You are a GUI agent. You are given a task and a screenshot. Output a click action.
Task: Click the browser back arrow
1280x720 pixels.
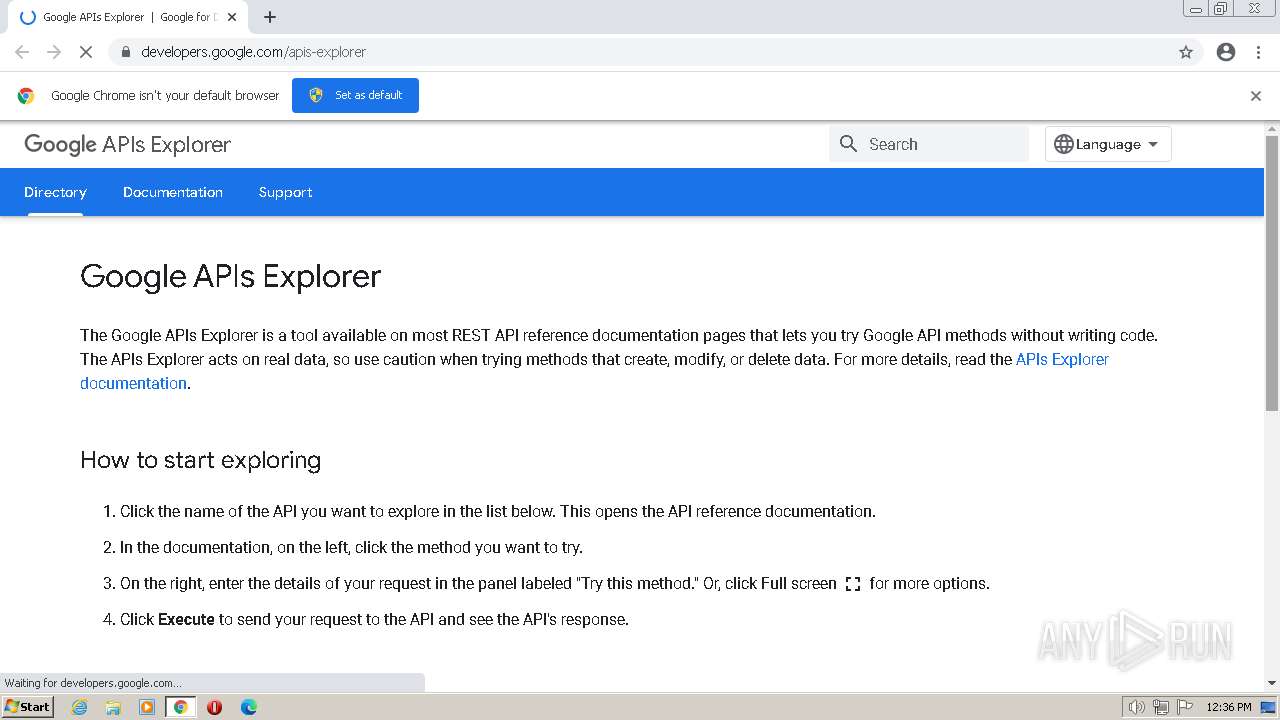22,52
